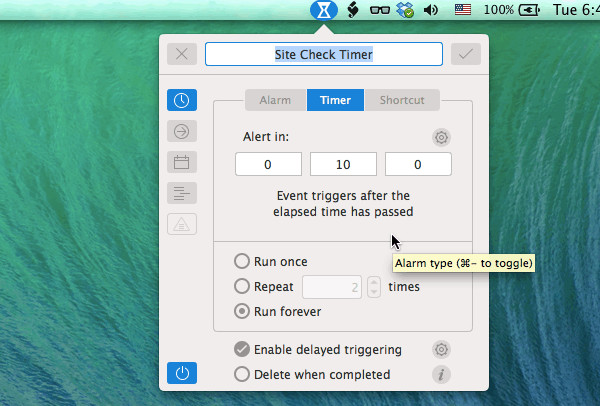Click the Site Check Timer name field

pos(324,54)
